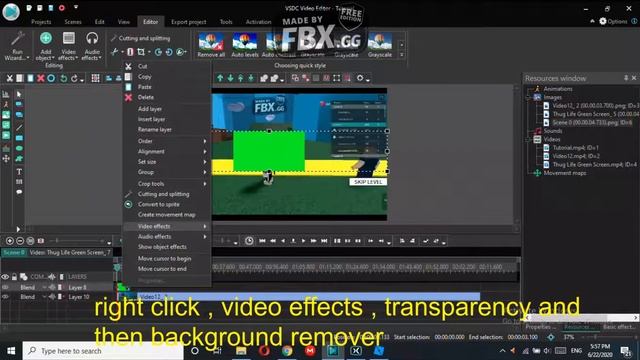Open the View ribbon tab
This screenshot has height=360, width=640.
pyautogui.click(x=124, y=22)
